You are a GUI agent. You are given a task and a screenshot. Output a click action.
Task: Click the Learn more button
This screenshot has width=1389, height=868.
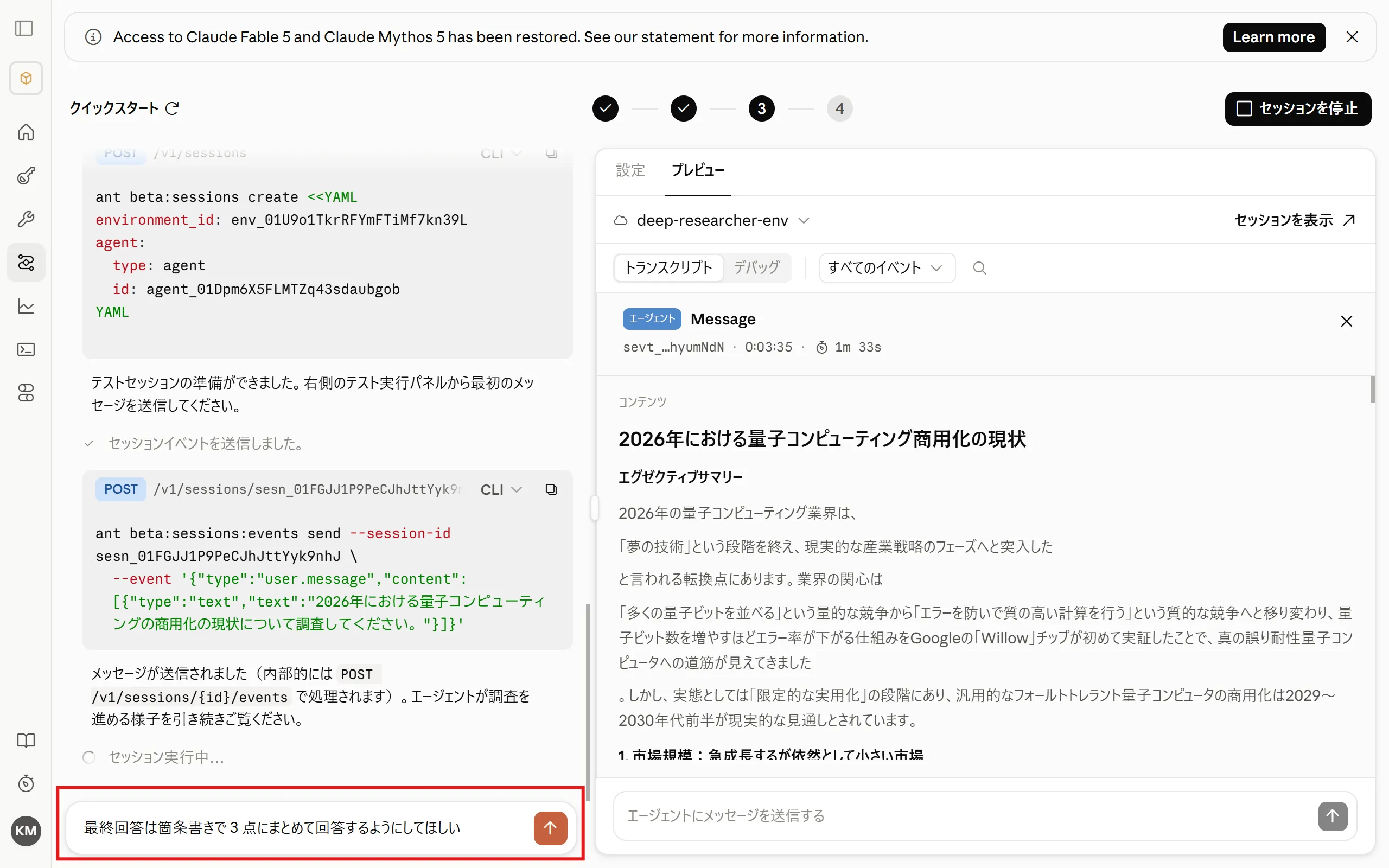pyautogui.click(x=1273, y=37)
